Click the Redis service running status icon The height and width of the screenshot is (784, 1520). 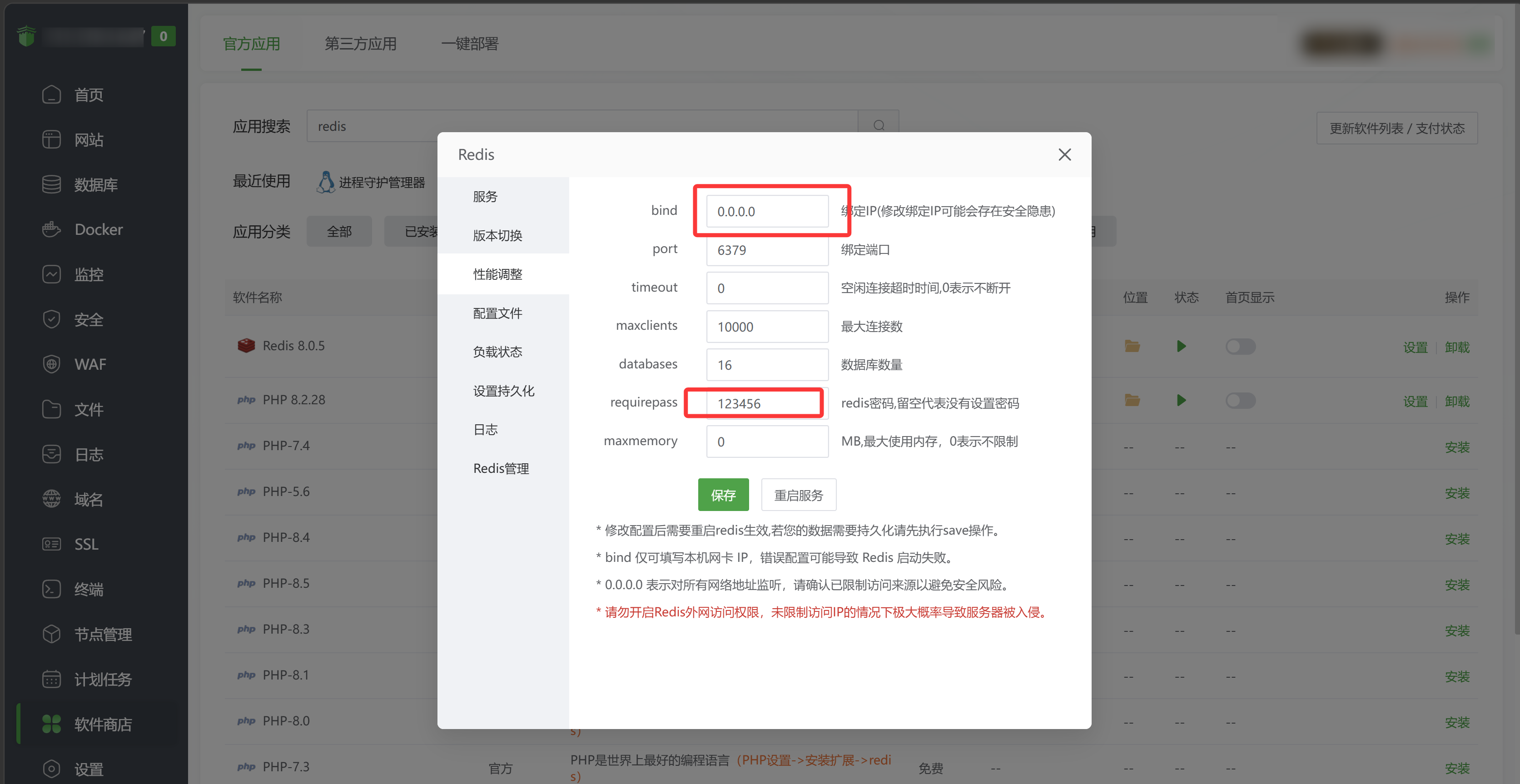1181,346
